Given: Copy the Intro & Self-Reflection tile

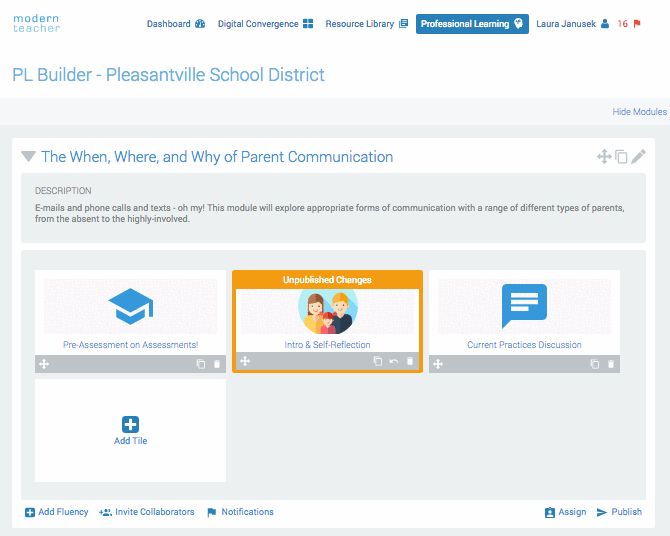Looking at the screenshot, I should click(378, 361).
